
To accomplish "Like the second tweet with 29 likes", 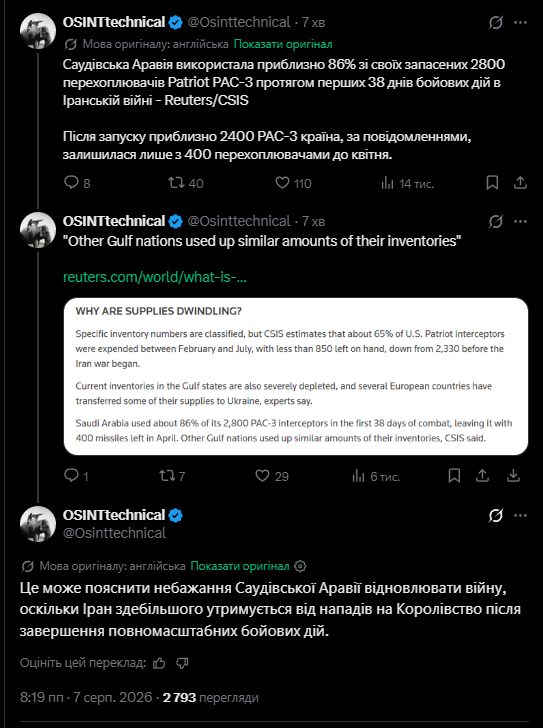I will 272,476.
